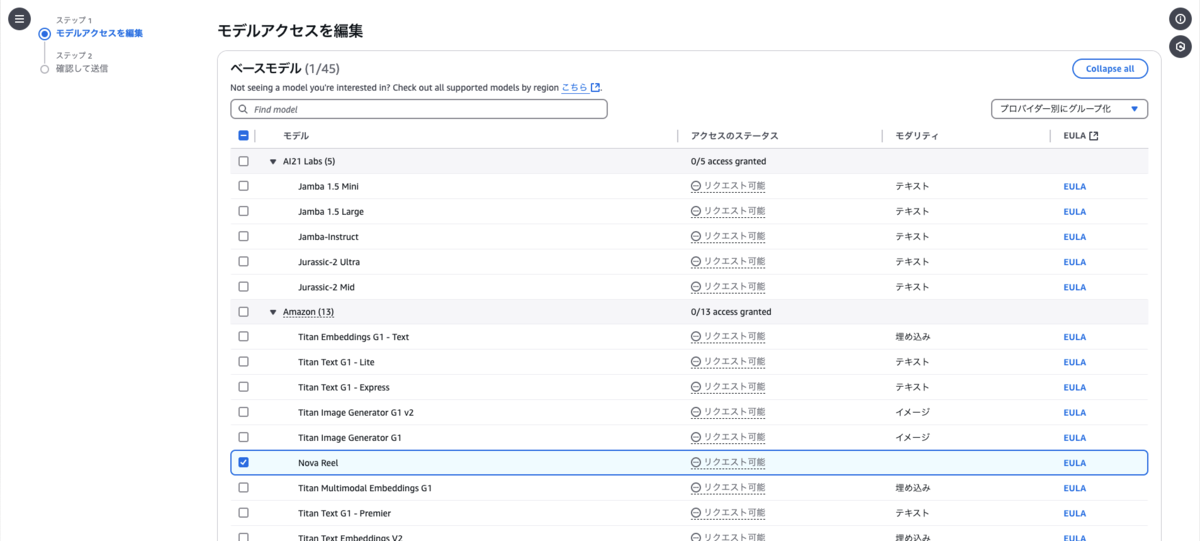This screenshot has width=1200, height=541.
Task: Open EULA link for Jurassic-2 Mid
Action: 1074,287
